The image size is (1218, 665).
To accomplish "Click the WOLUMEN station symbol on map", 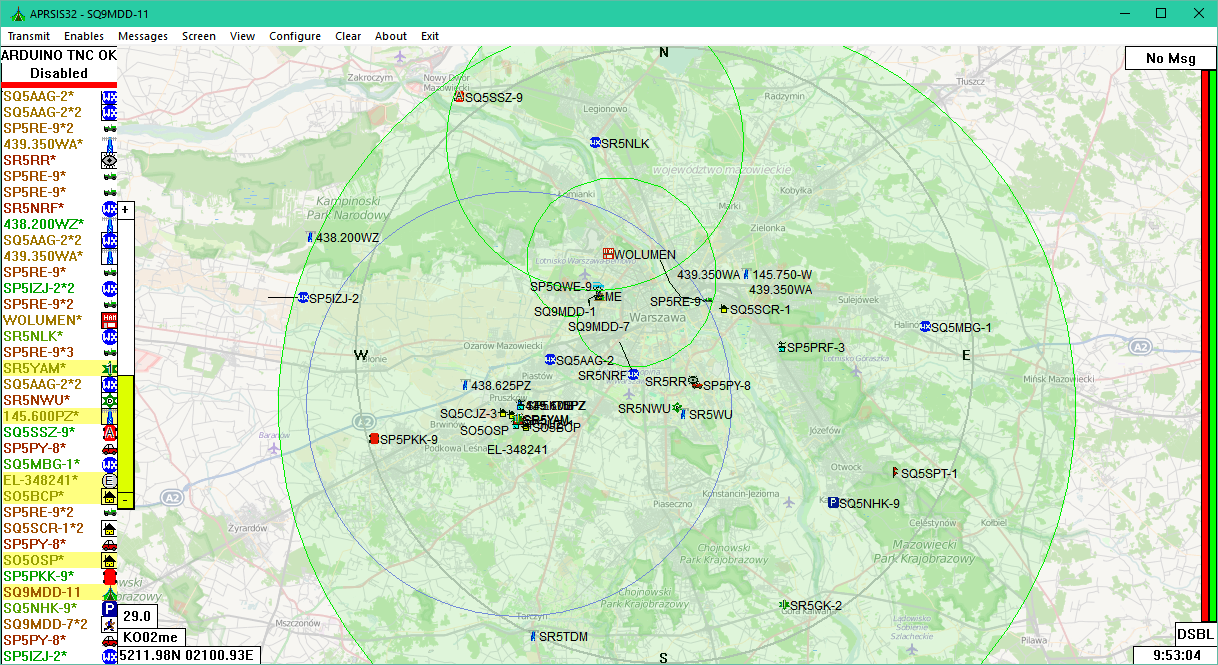I will 607,254.
